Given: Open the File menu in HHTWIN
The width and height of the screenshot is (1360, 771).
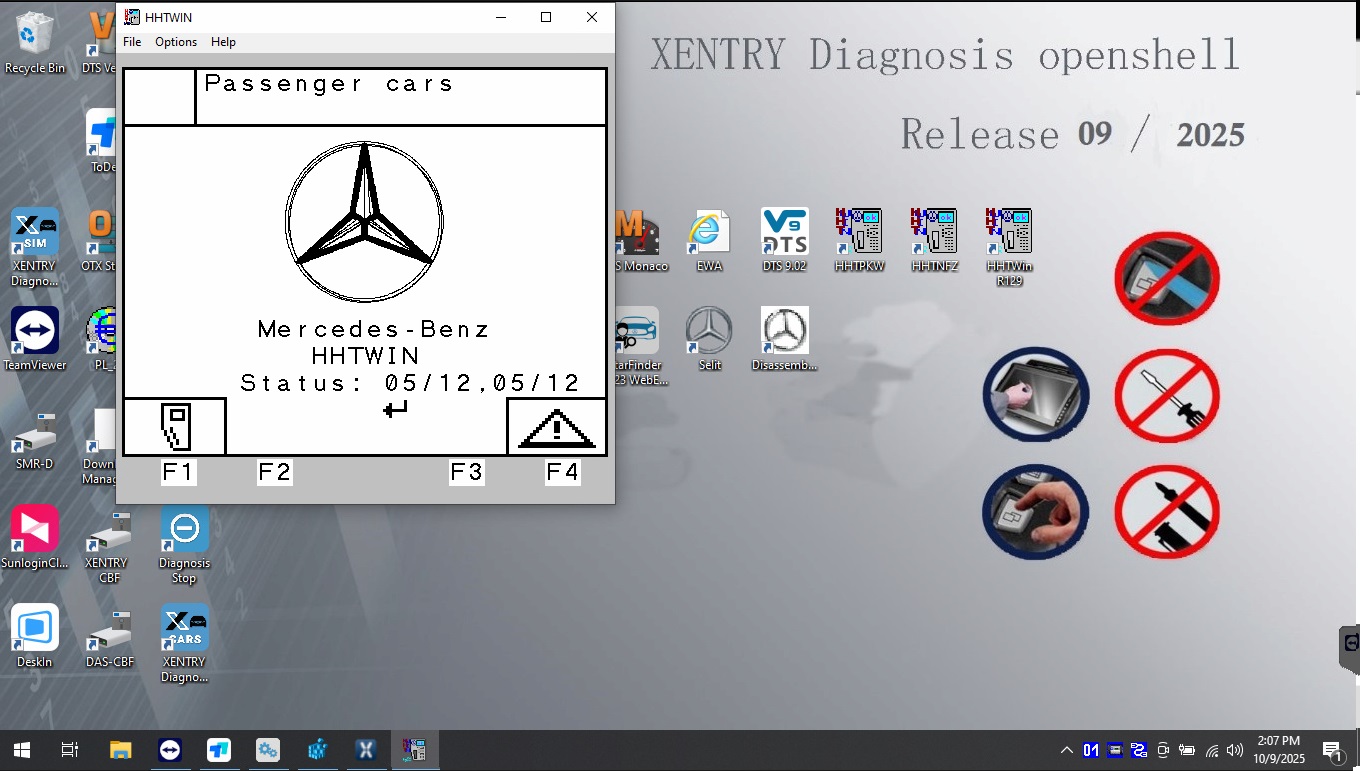Looking at the screenshot, I should pyautogui.click(x=132, y=42).
